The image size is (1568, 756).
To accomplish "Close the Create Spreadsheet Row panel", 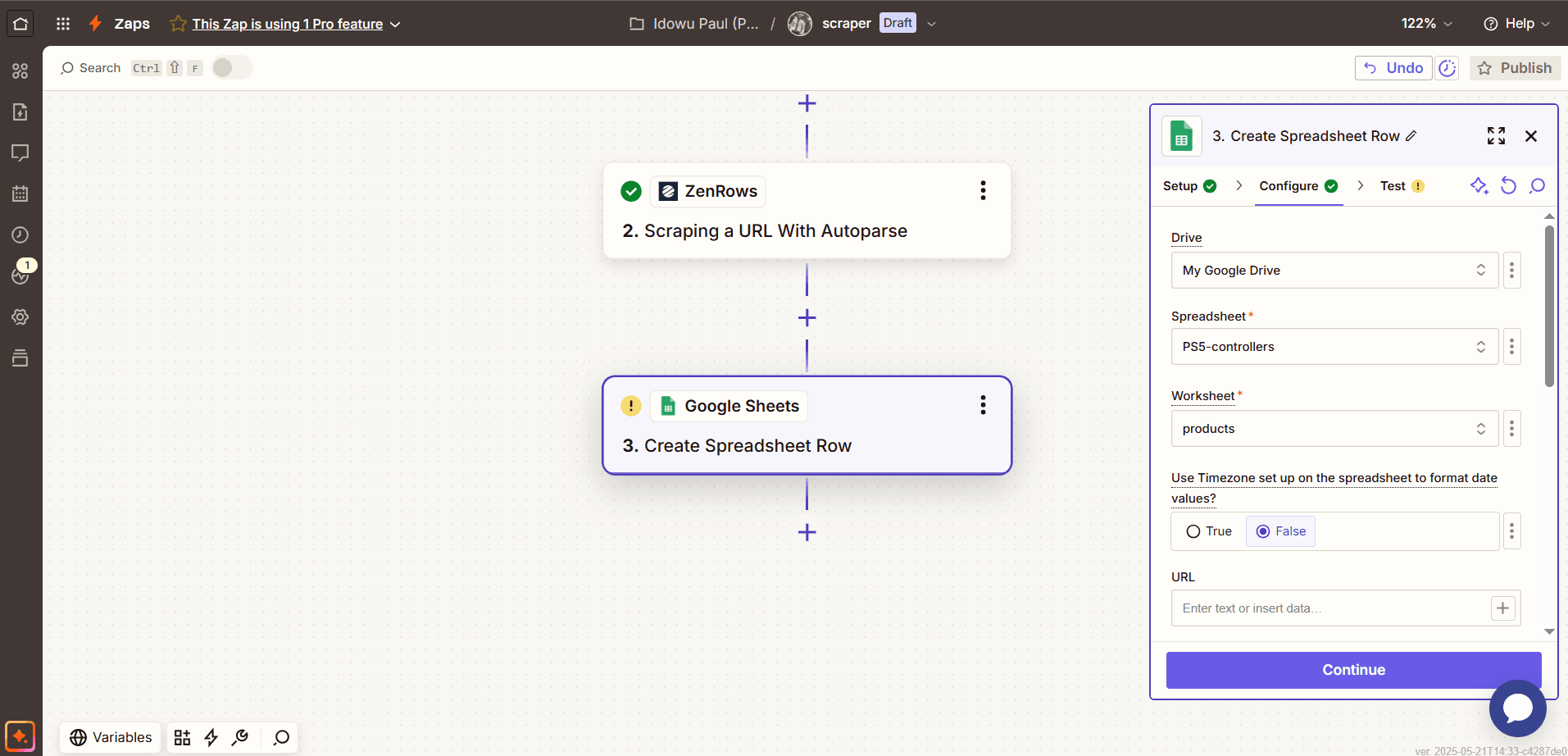I will [1531, 136].
